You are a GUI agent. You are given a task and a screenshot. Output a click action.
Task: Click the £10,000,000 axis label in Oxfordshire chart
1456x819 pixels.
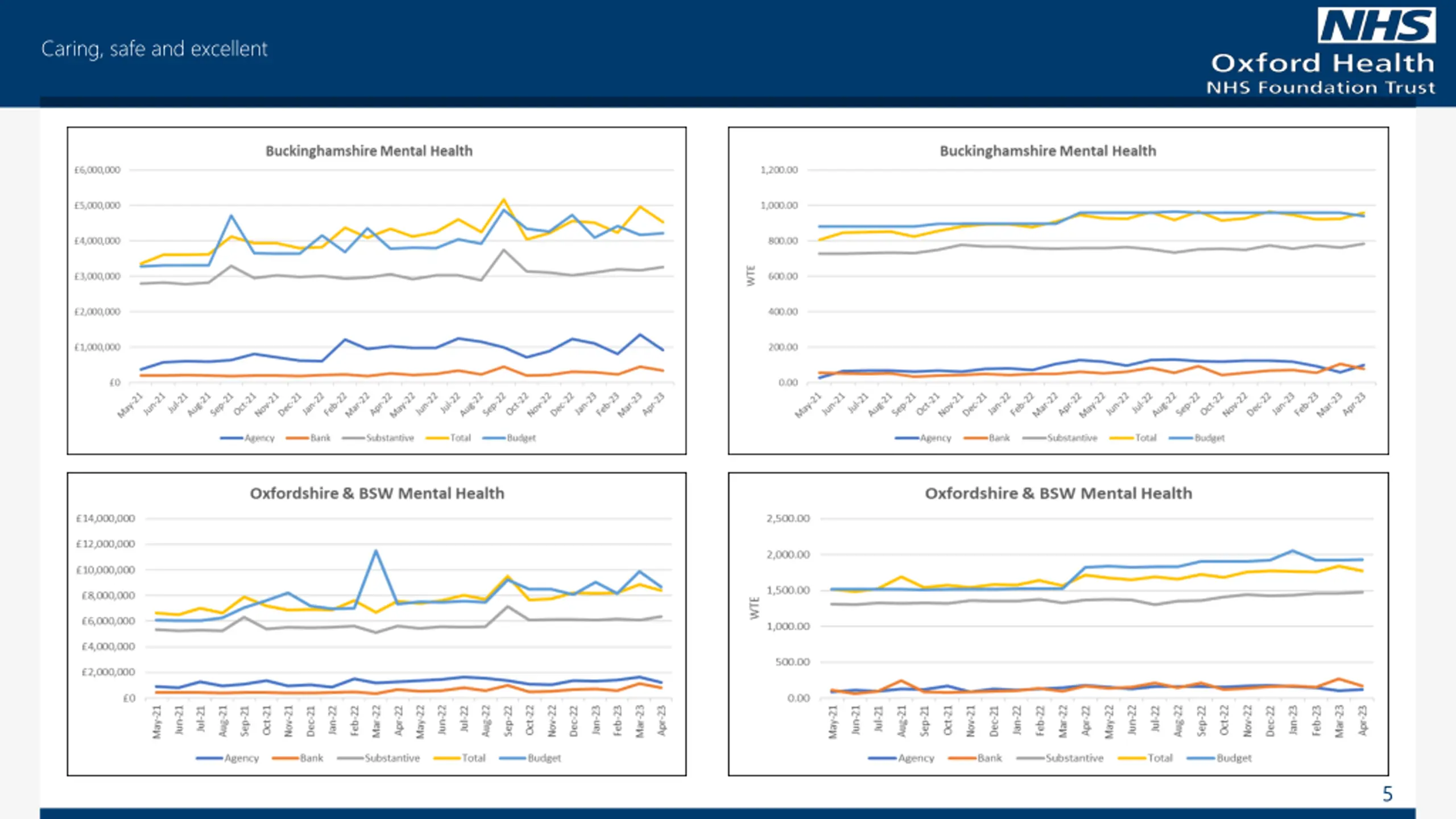click(x=106, y=569)
